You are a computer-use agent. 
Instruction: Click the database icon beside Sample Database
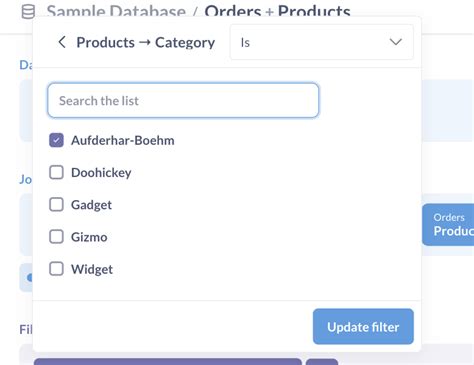point(28,11)
